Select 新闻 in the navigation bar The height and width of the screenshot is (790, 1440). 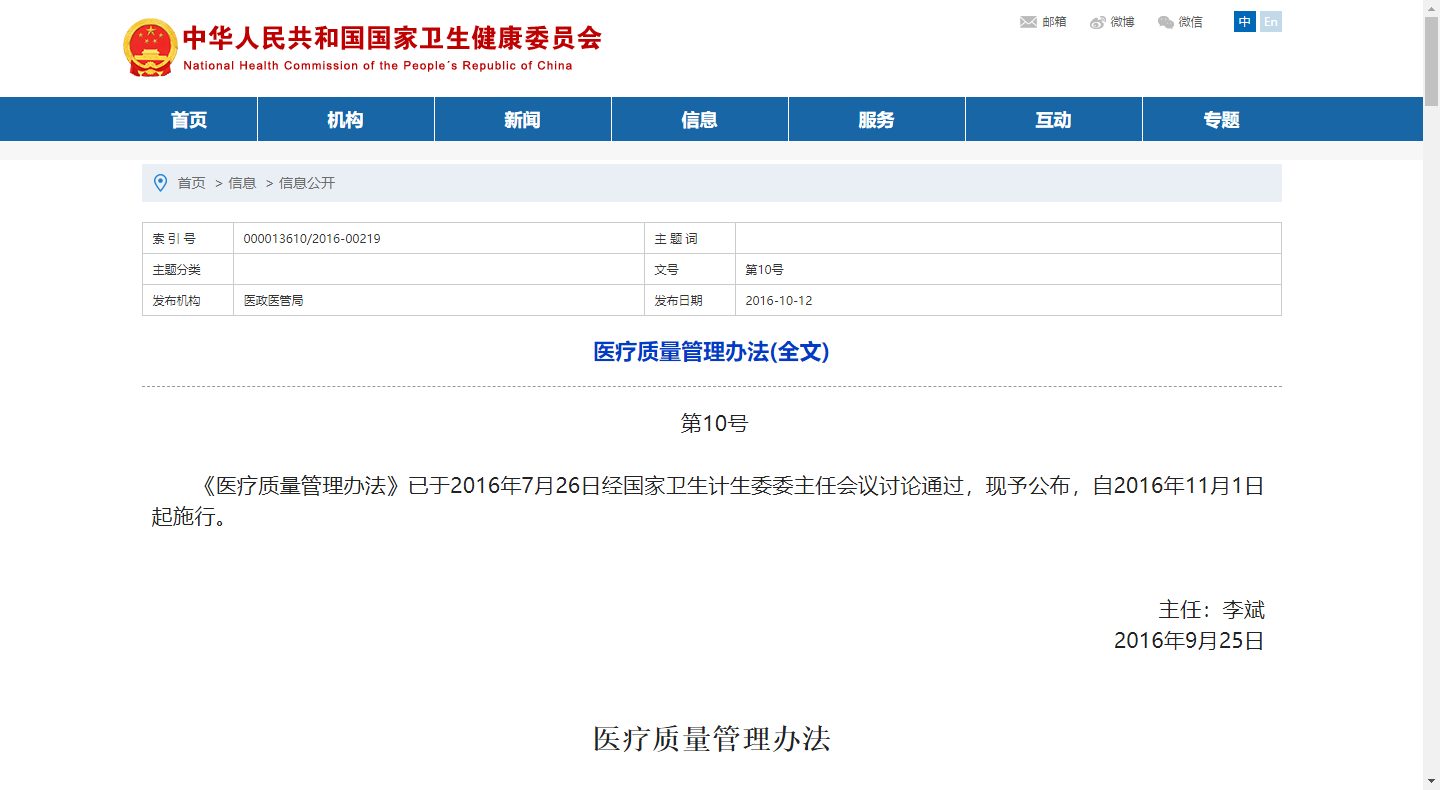tap(522, 120)
